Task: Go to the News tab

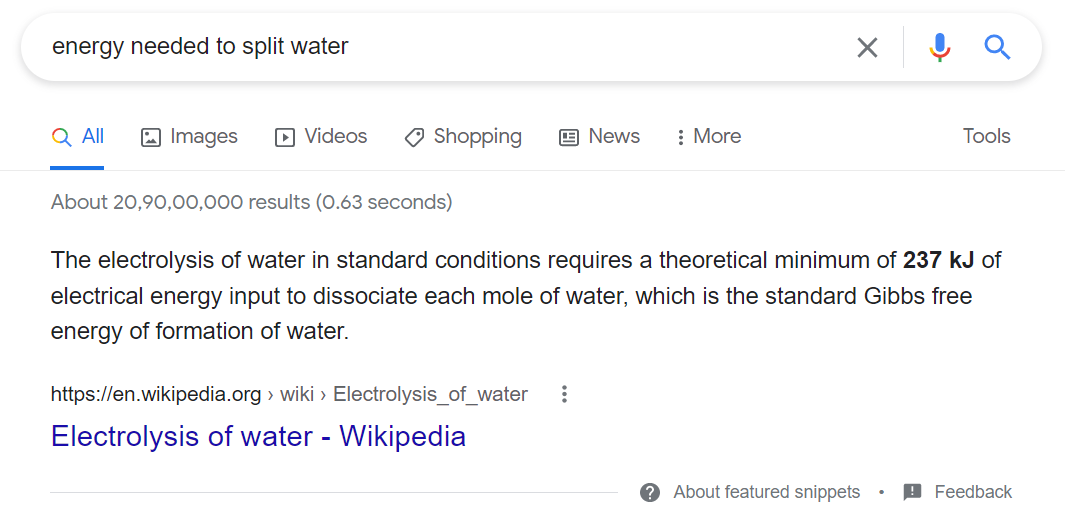Action: click(x=599, y=137)
